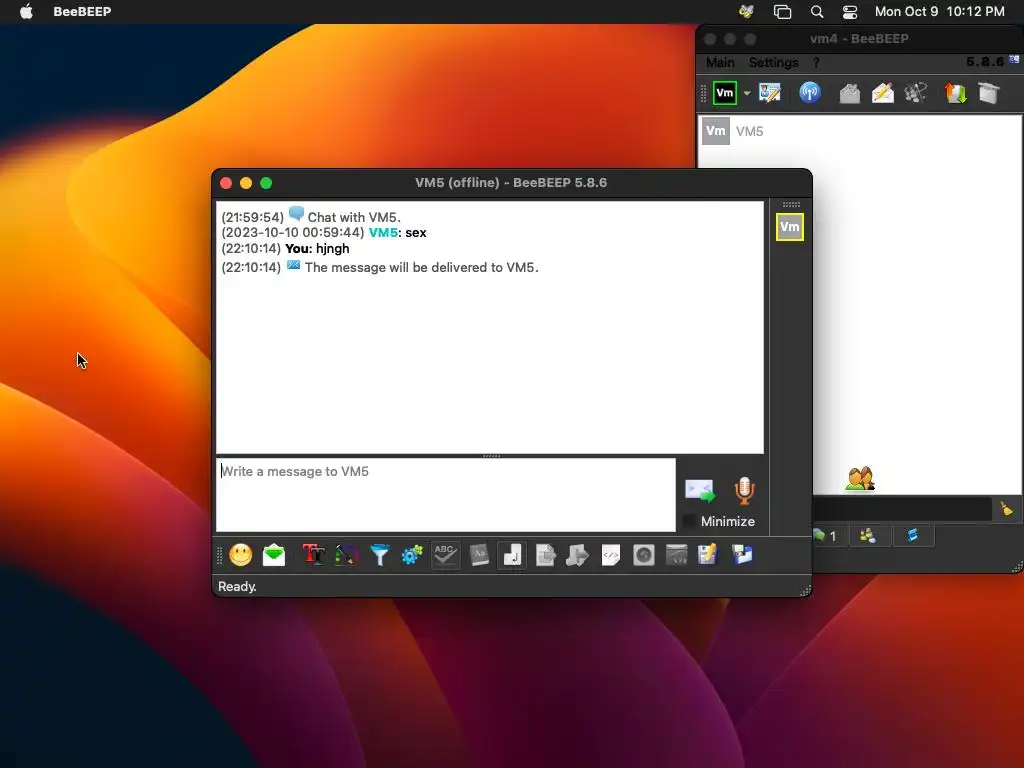Click the gray shared box icon in vm4
The height and width of the screenshot is (768, 1024).
[x=989, y=93]
